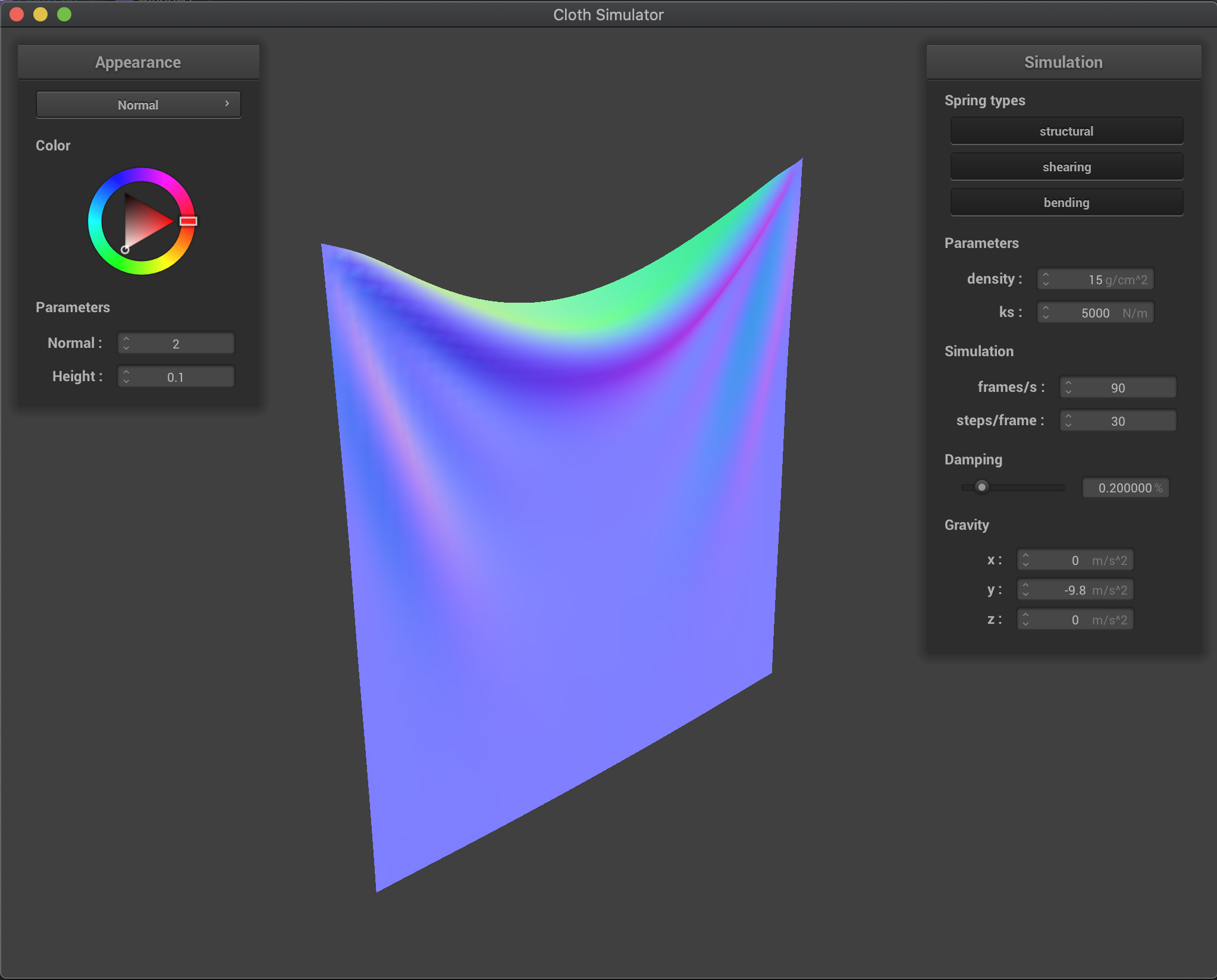The height and width of the screenshot is (980, 1217).
Task: Click the Damping percentage value field
Action: point(1125,488)
